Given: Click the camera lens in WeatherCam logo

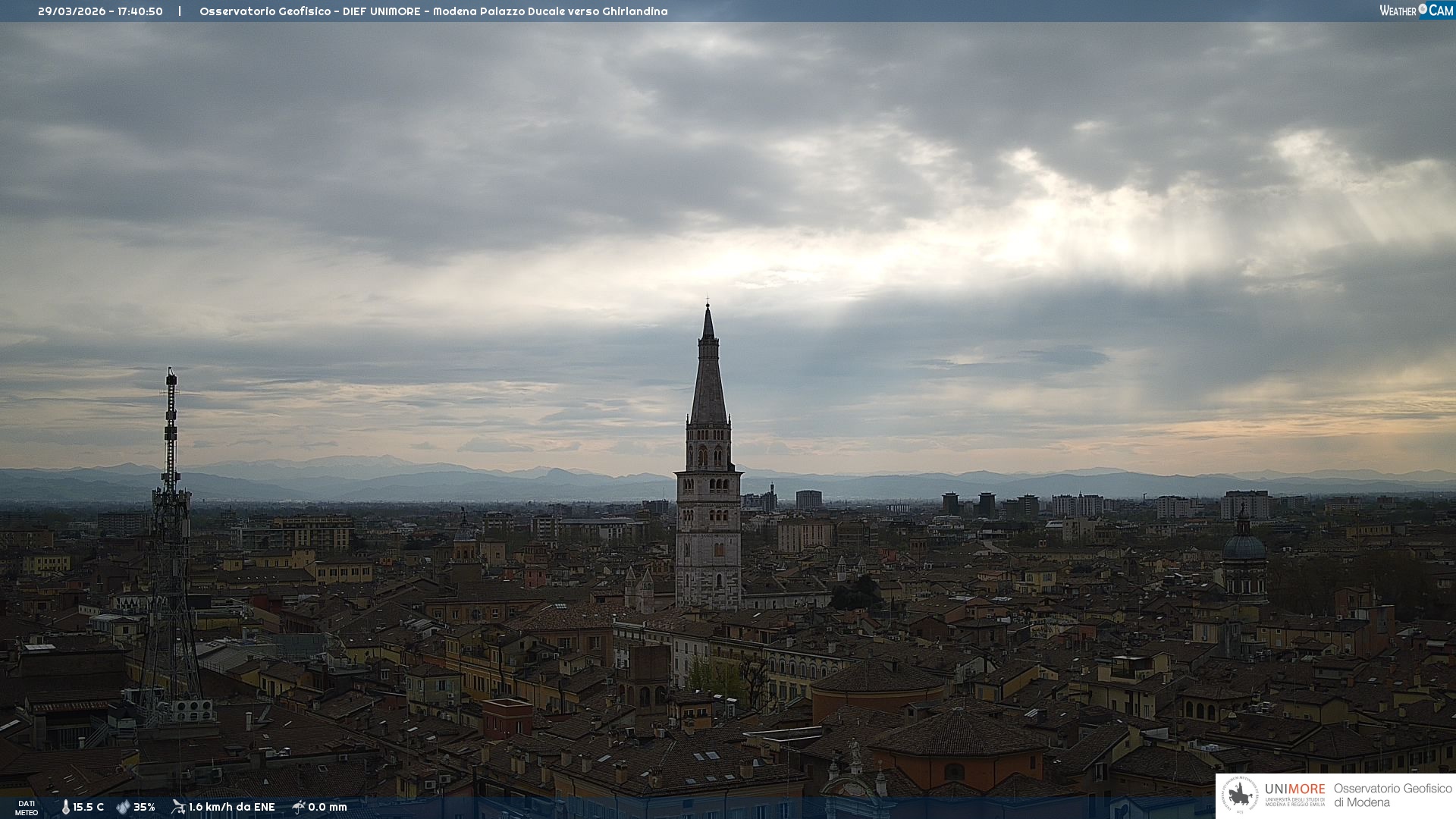Looking at the screenshot, I should click(x=1423, y=9).
